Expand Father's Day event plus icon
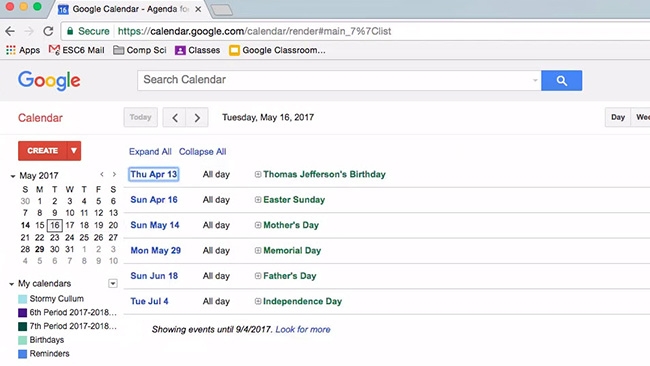 tap(258, 276)
